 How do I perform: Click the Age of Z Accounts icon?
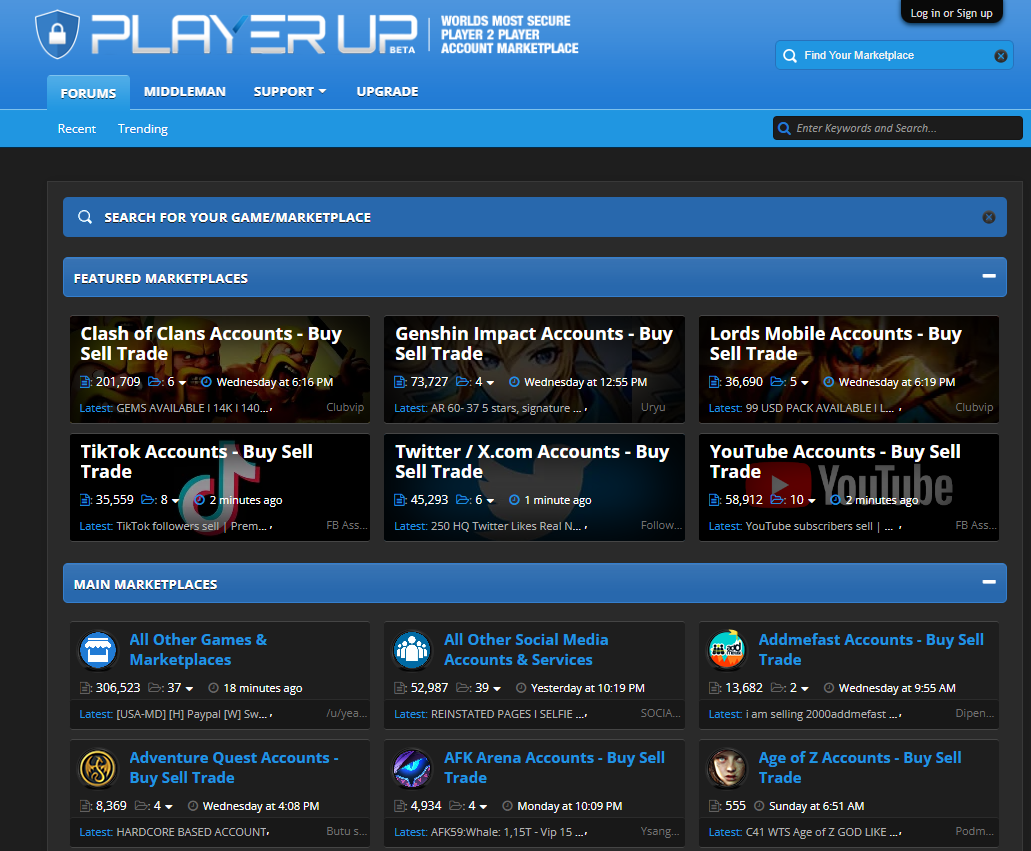coord(727,768)
